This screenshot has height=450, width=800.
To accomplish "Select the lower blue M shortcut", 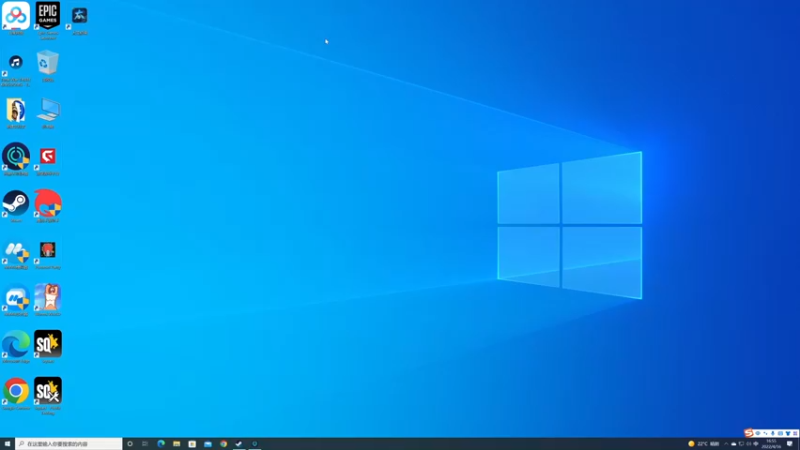I will pos(16,301).
